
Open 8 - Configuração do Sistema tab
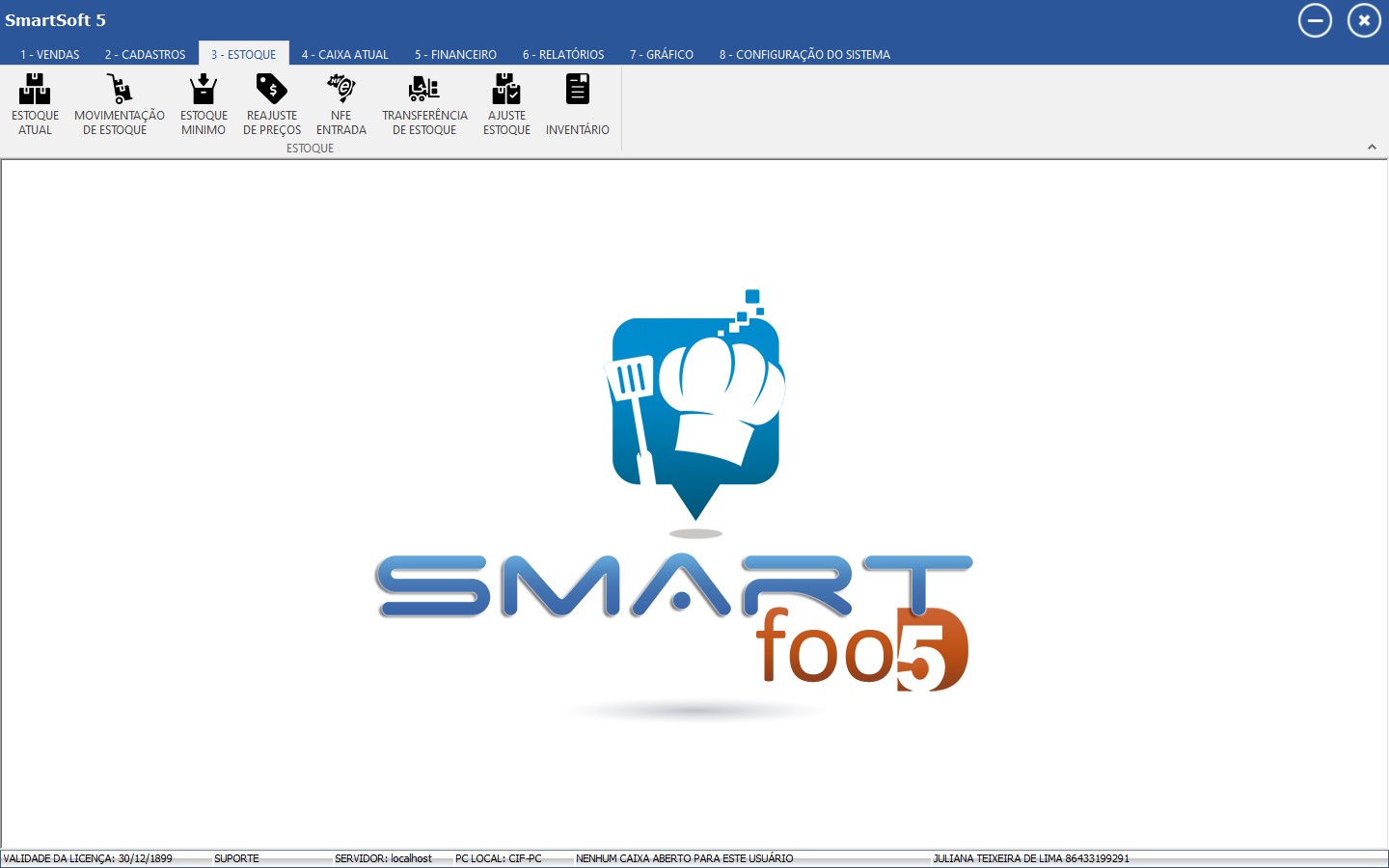pos(804,55)
